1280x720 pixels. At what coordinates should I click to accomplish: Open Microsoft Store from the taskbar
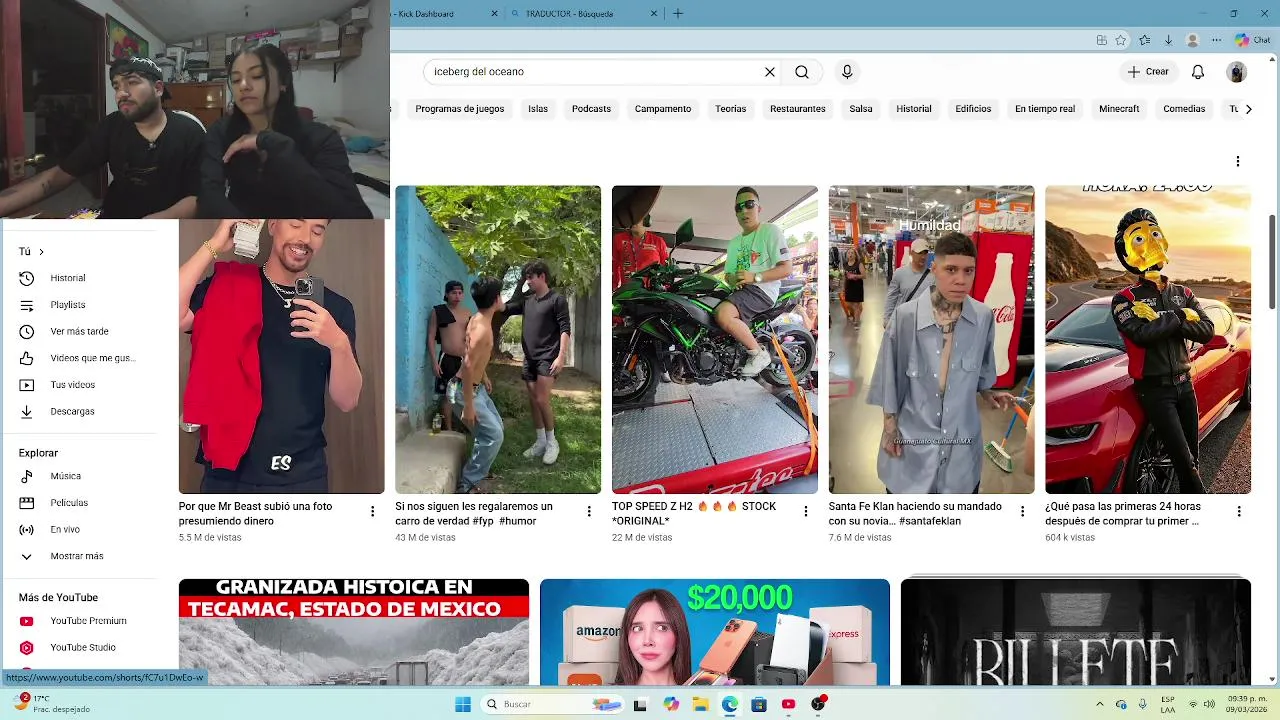point(759,705)
